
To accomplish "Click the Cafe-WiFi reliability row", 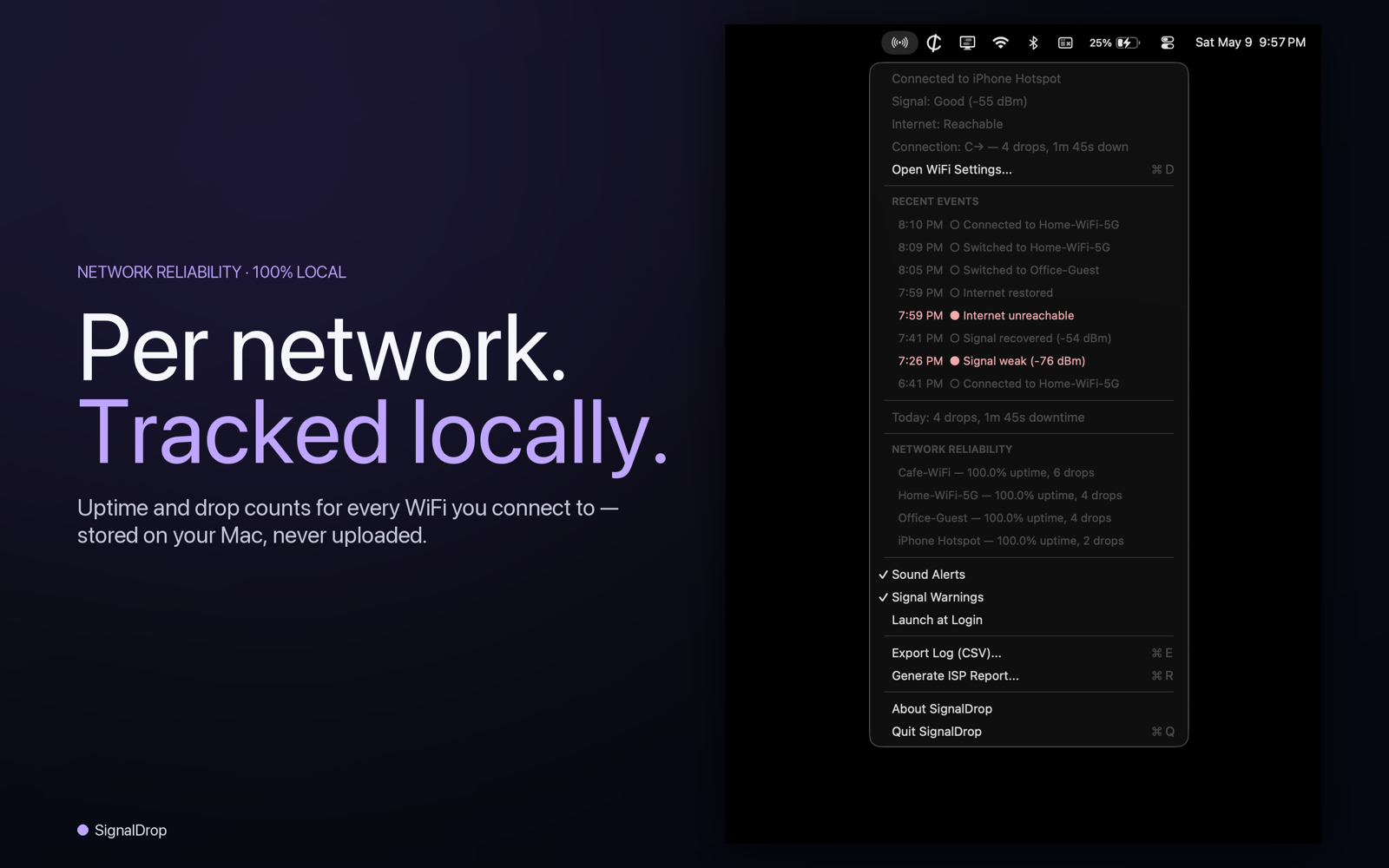I will pos(1029,472).
